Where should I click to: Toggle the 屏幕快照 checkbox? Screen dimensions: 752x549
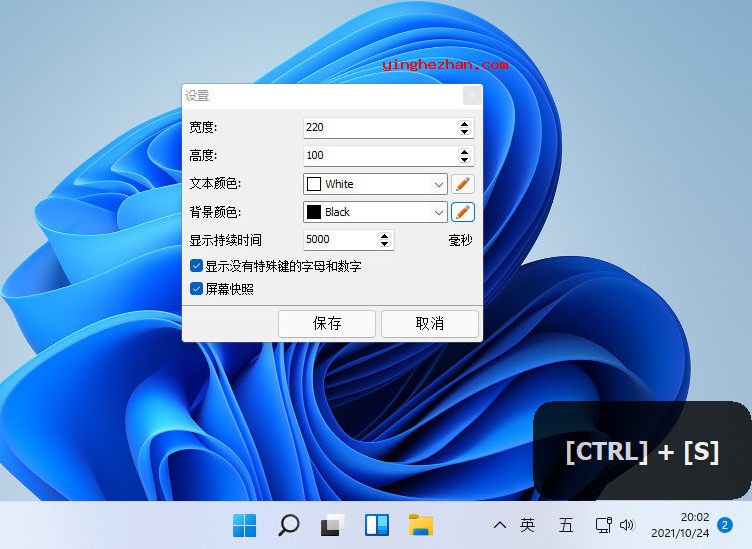(196, 289)
